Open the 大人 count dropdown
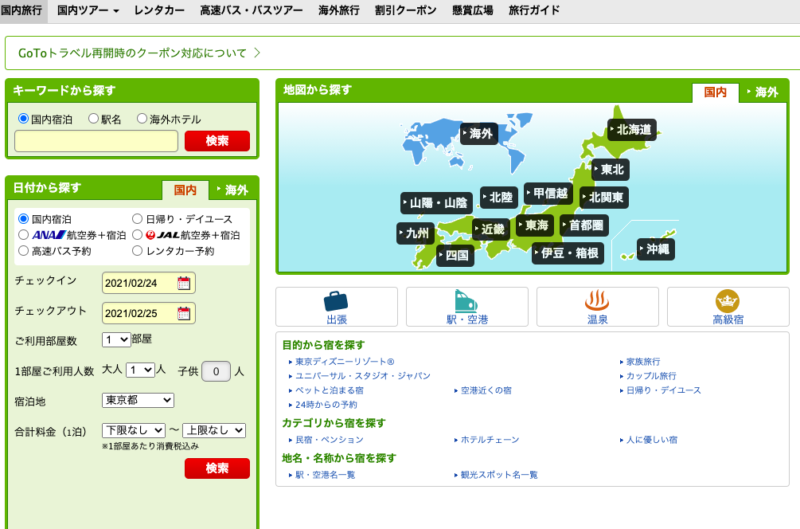This screenshot has height=529, width=800. click(140, 370)
